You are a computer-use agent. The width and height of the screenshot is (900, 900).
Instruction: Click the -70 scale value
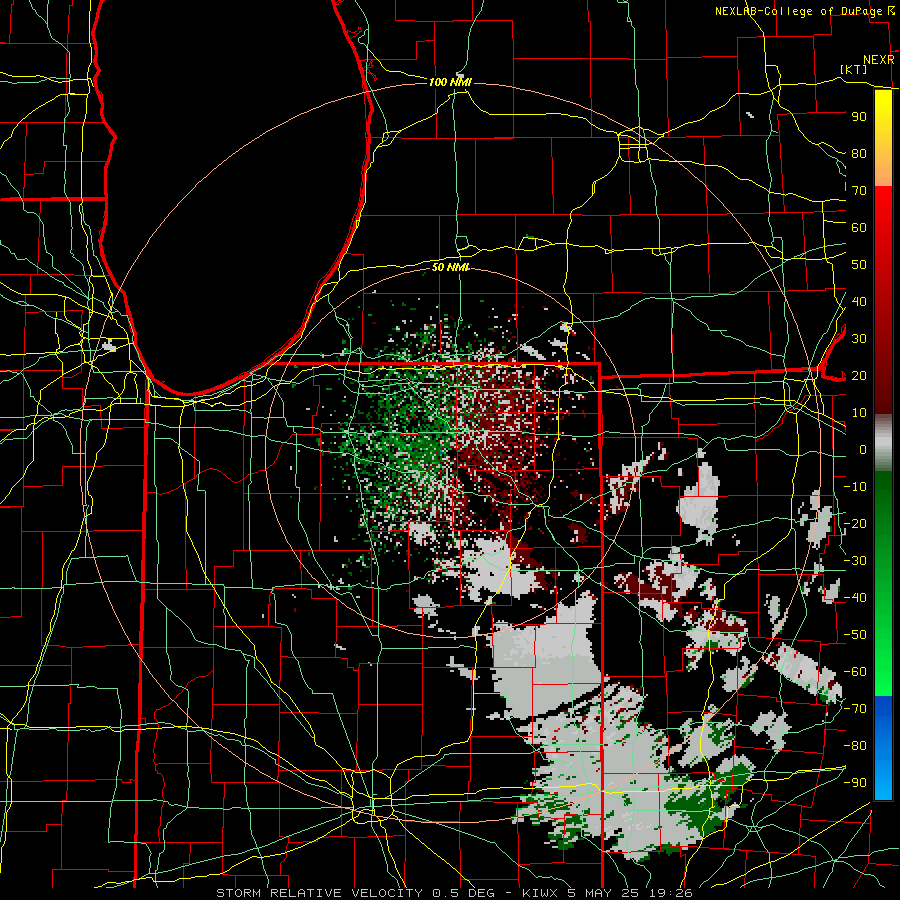tap(855, 709)
